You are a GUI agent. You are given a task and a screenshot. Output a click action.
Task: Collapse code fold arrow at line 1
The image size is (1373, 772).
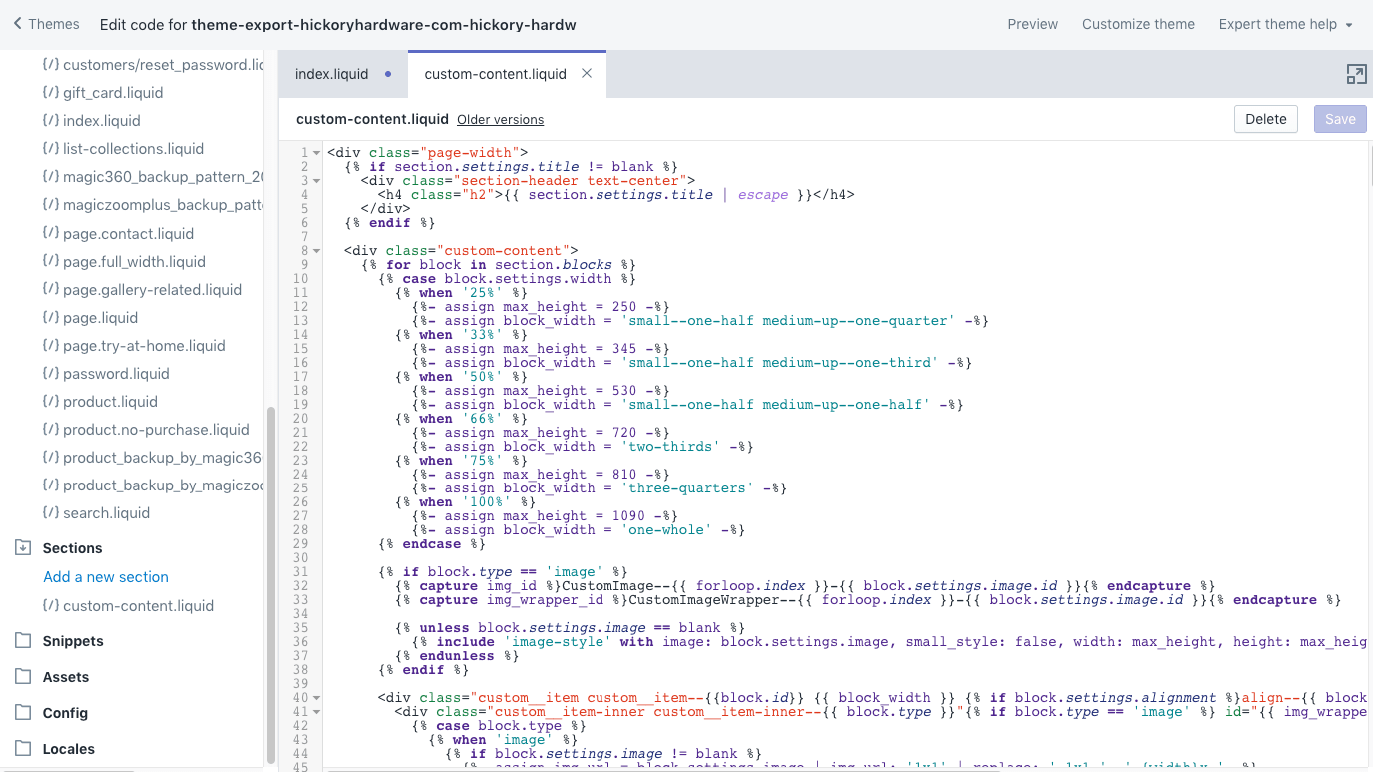tap(317, 153)
